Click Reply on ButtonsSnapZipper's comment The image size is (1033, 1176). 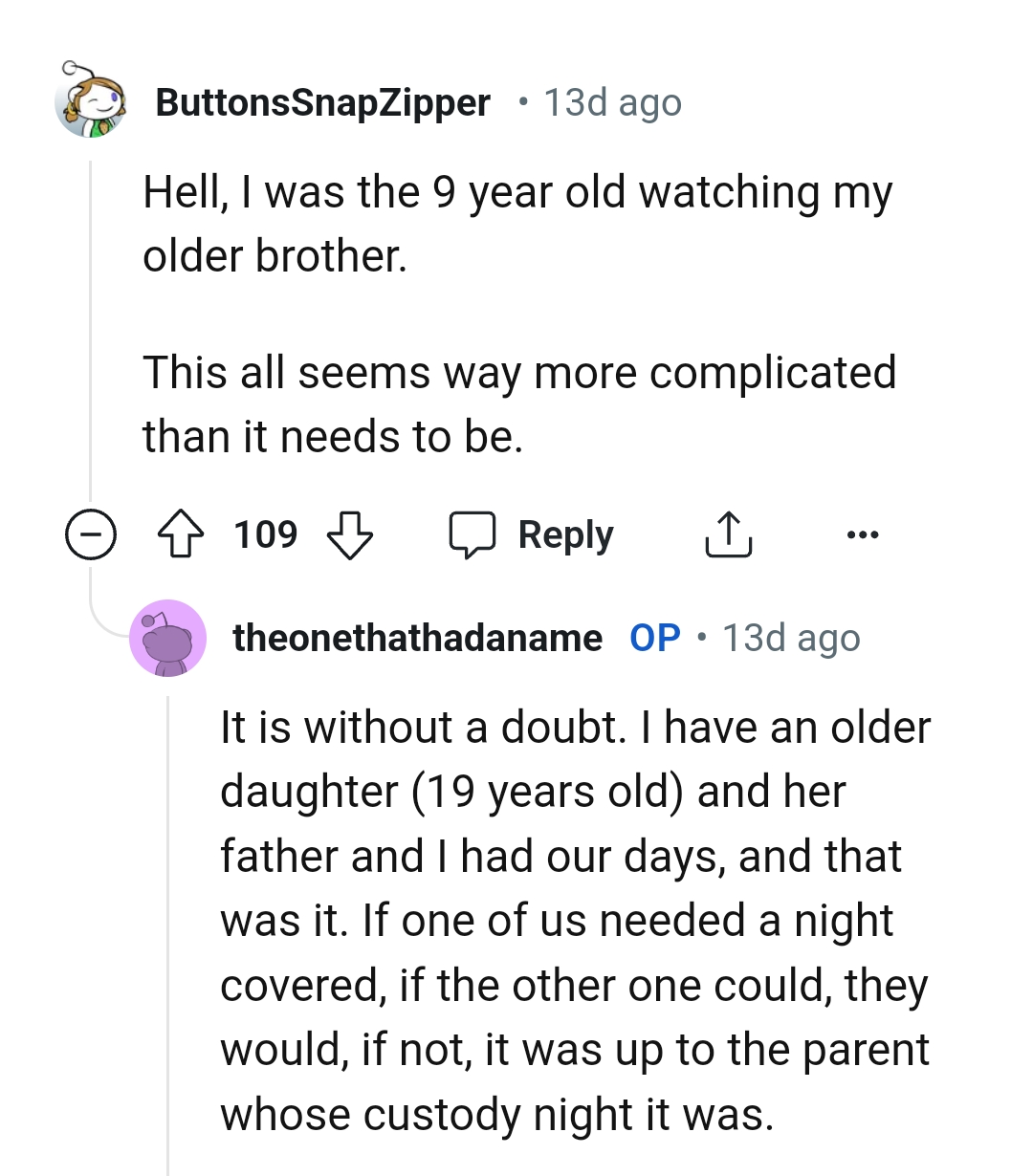(x=565, y=534)
